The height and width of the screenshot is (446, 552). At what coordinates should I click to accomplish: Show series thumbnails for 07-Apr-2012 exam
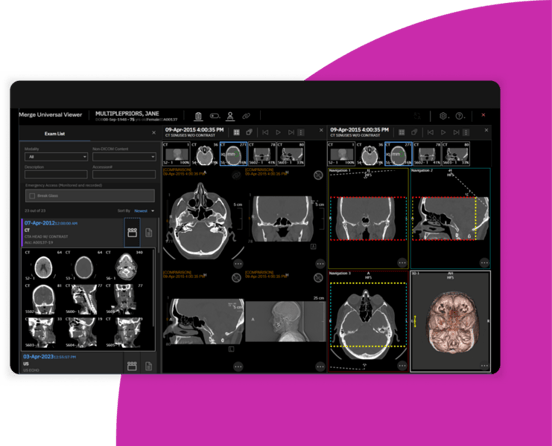132,233
